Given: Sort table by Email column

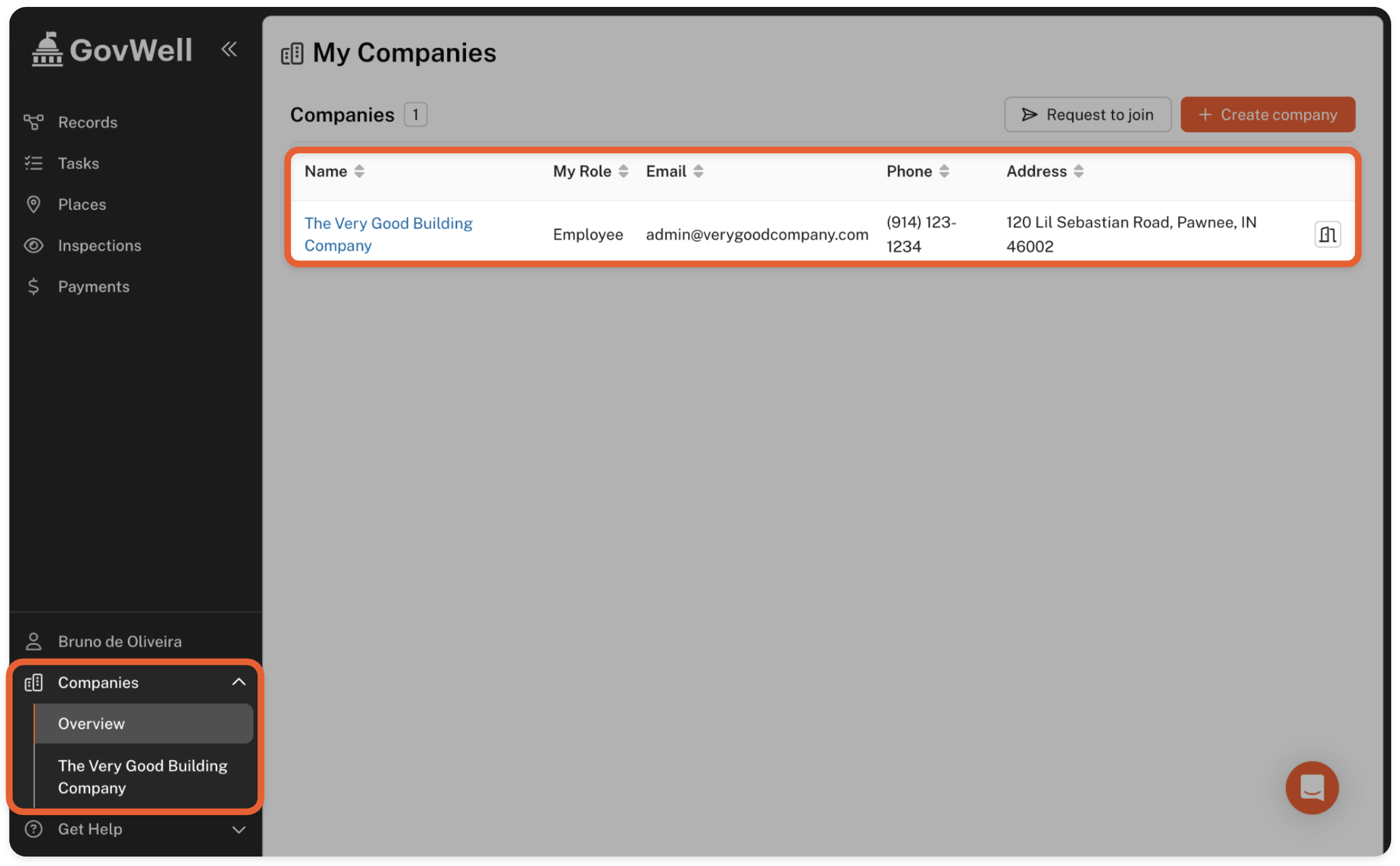Looking at the screenshot, I should point(698,171).
